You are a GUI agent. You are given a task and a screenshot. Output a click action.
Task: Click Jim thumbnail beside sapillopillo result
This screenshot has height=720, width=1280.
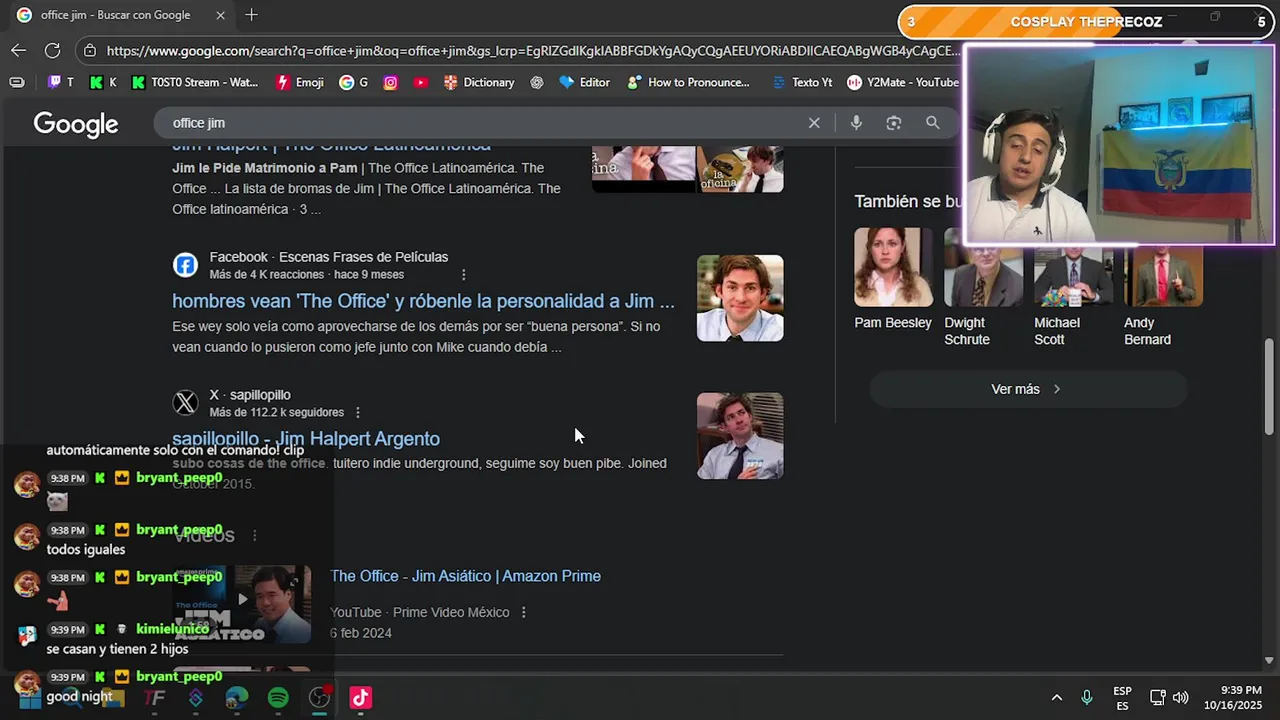tap(740, 436)
